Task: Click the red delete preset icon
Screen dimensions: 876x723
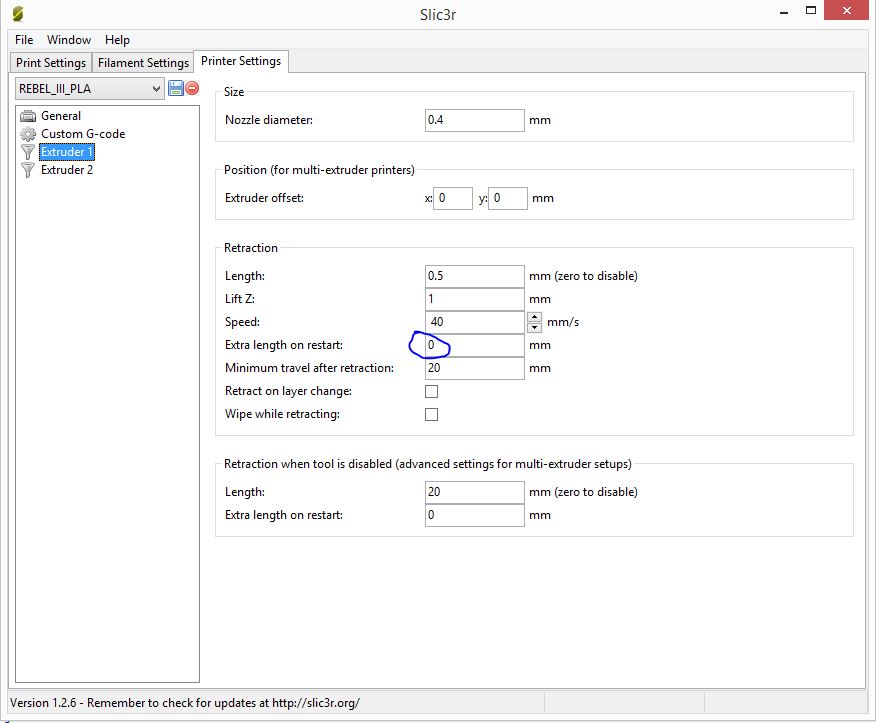Action: [192, 89]
